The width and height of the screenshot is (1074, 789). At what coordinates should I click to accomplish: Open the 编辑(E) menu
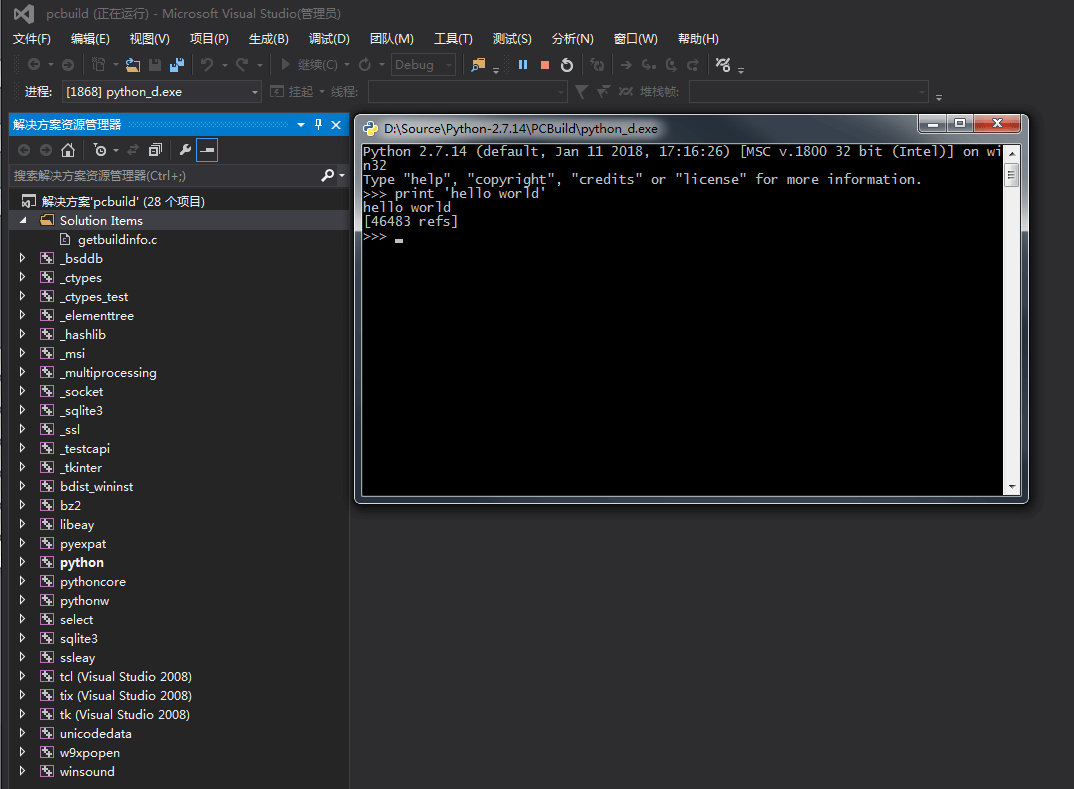pos(90,39)
